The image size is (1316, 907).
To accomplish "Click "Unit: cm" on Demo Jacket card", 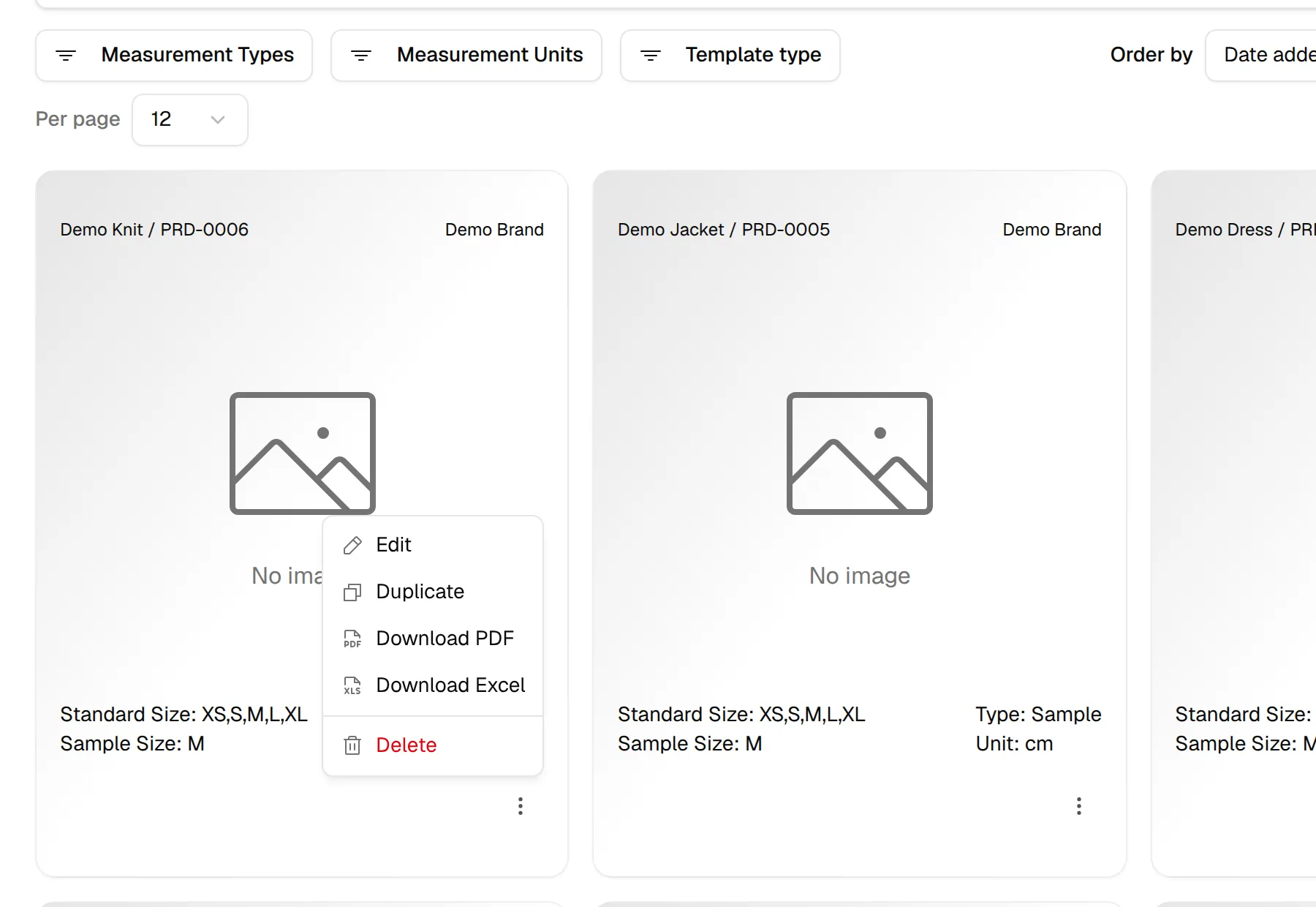I will pos(1014,744).
